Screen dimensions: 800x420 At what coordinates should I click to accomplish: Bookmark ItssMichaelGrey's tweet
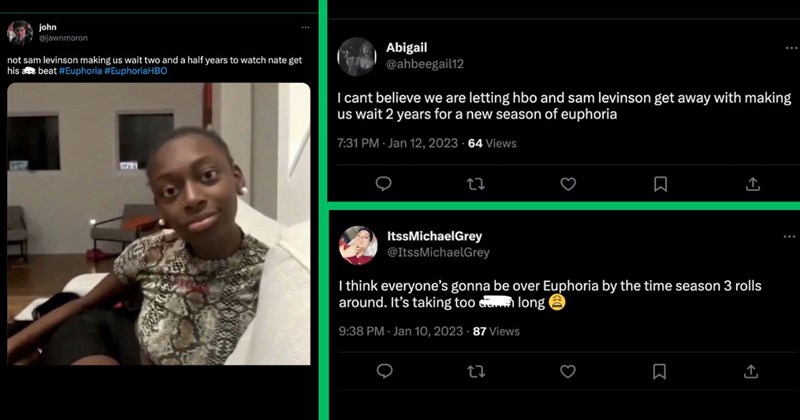pos(660,371)
